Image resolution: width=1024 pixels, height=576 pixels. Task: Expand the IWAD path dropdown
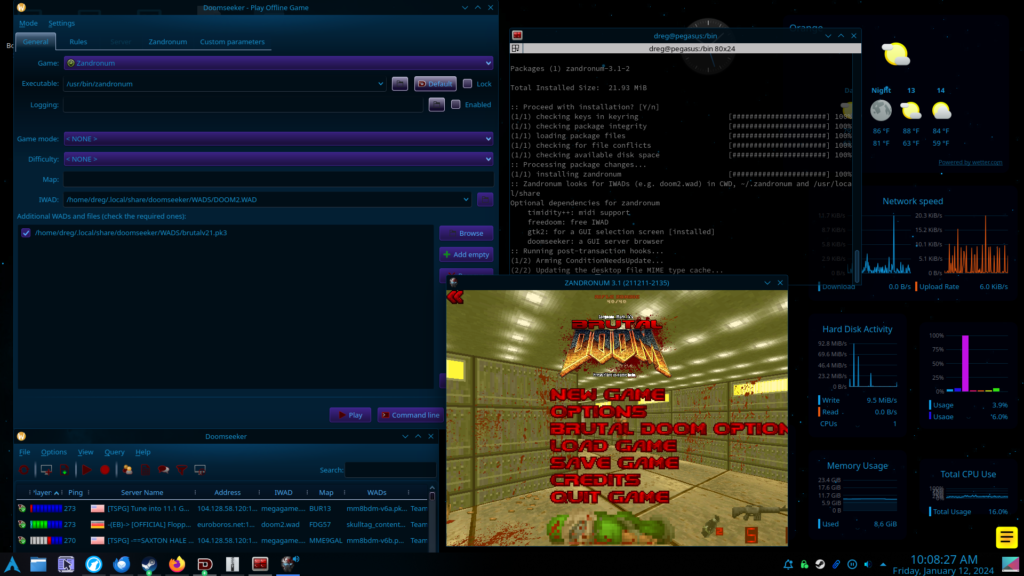(466, 199)
